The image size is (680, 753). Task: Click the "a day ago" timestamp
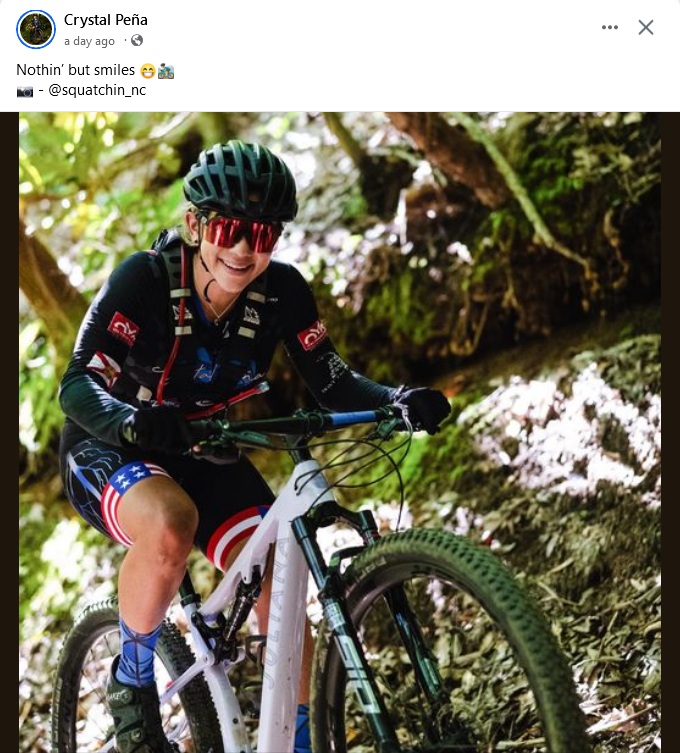90,41
